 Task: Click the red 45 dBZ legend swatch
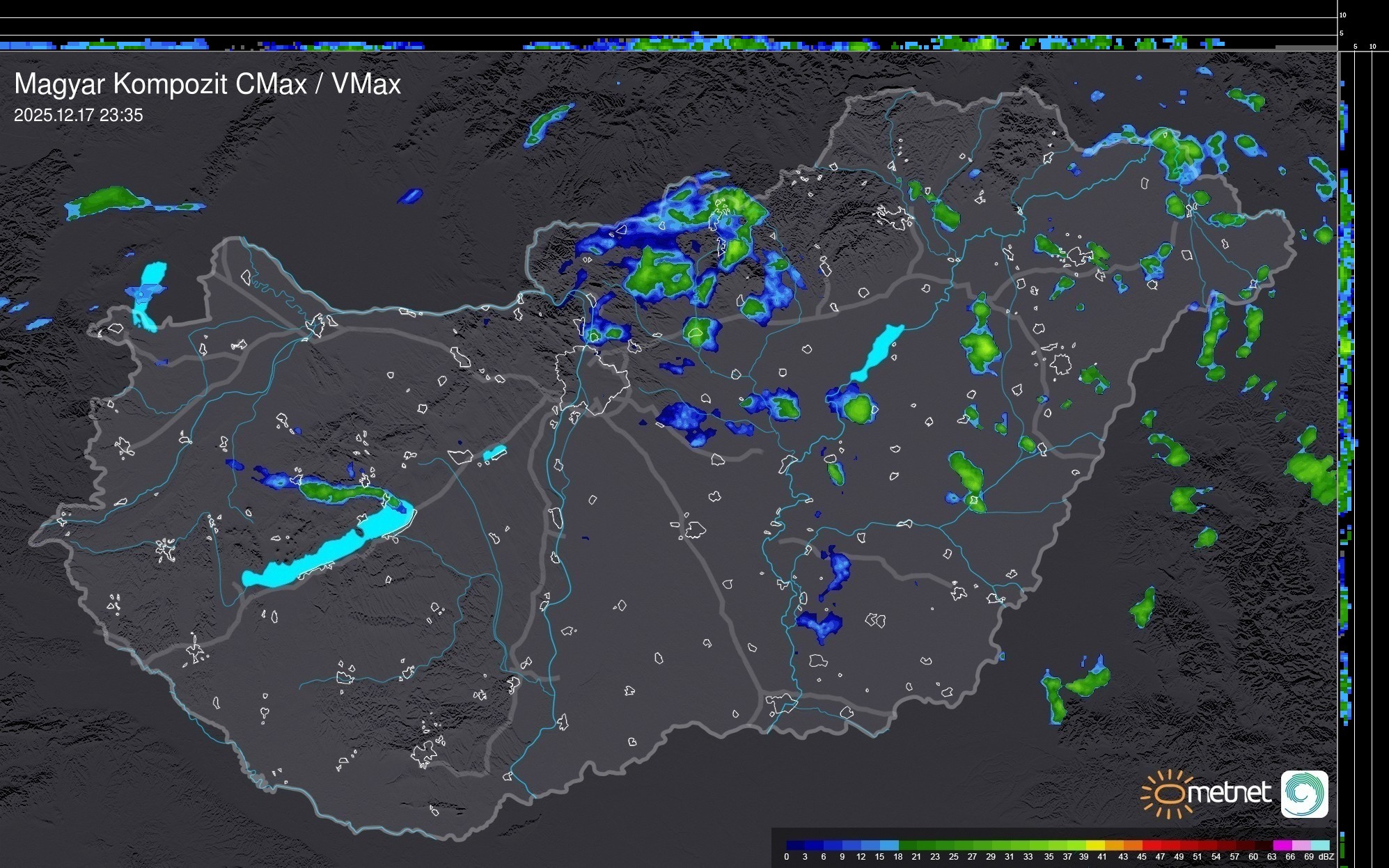point(1150,846)
